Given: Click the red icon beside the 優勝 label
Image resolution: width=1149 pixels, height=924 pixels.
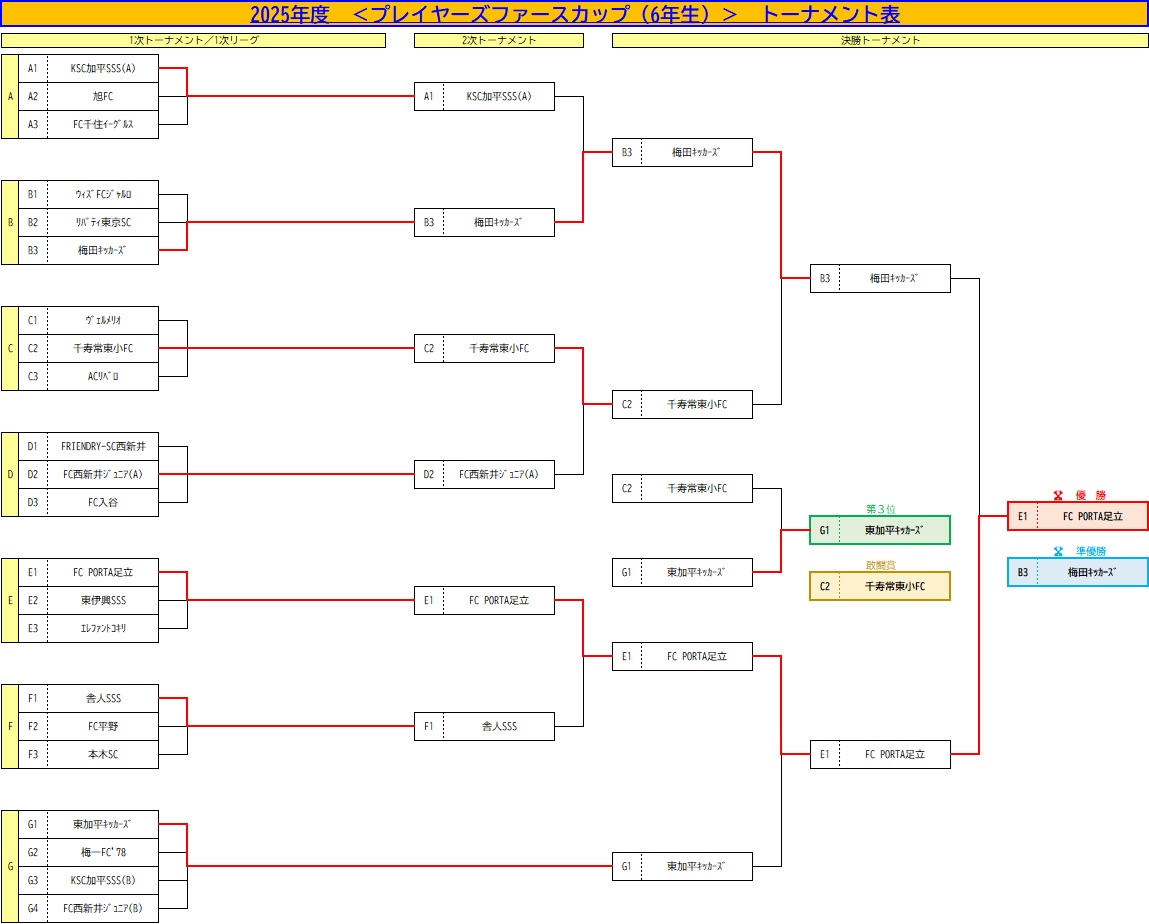Looking at the screenshot, I should tap(1058, 495).
